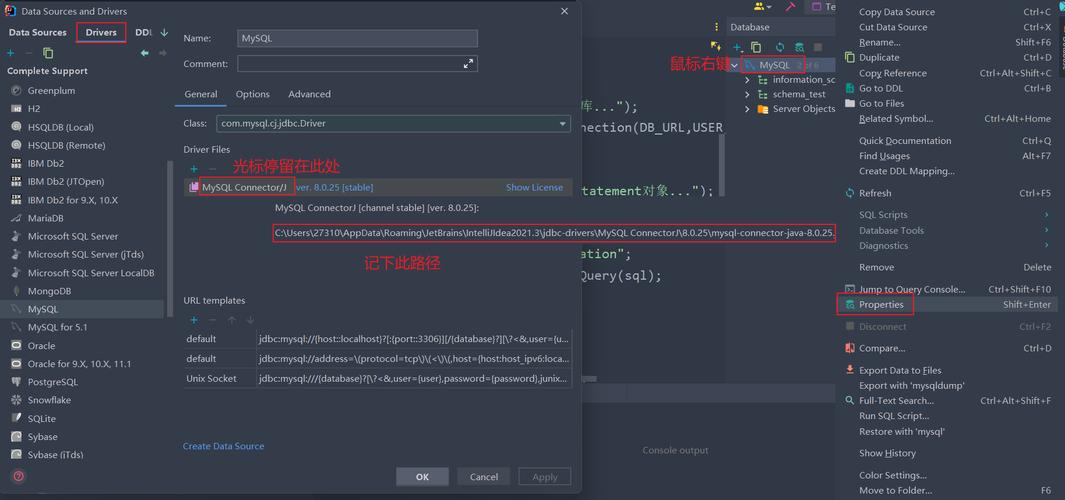Click the users icon in the top toolbar

(x=762, y=6)
